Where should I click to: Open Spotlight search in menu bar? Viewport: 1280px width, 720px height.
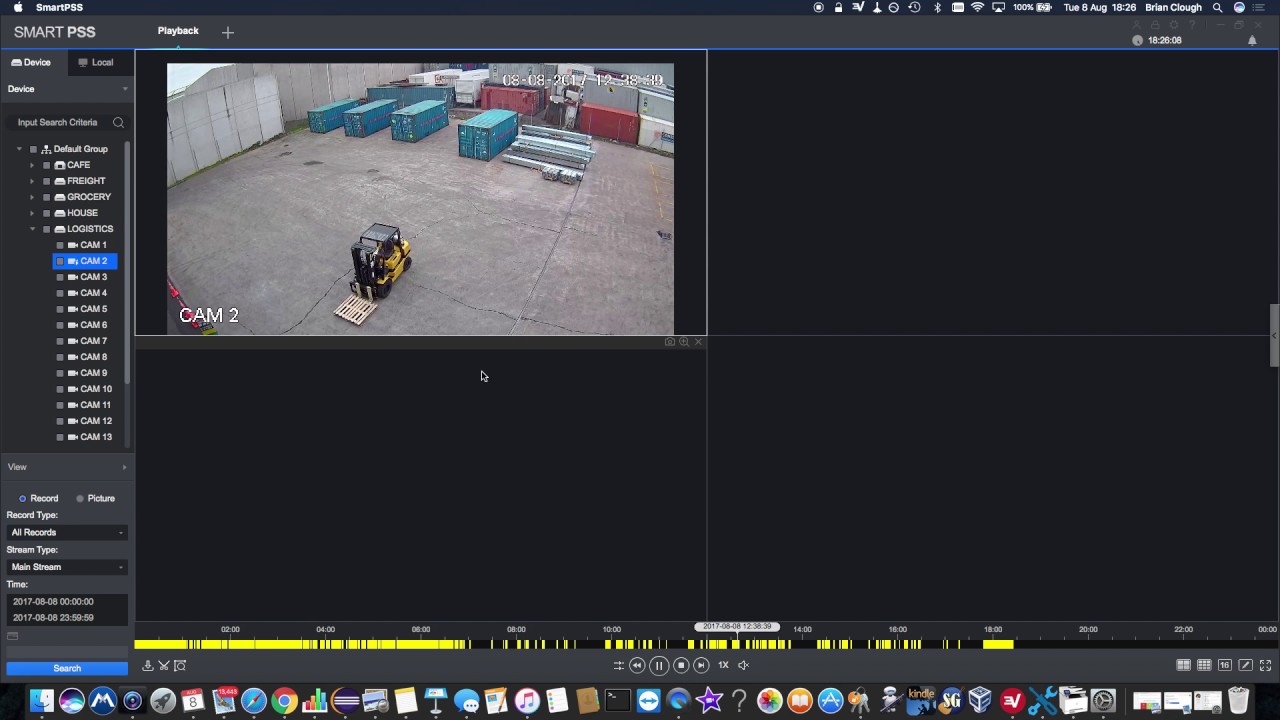1217,7
